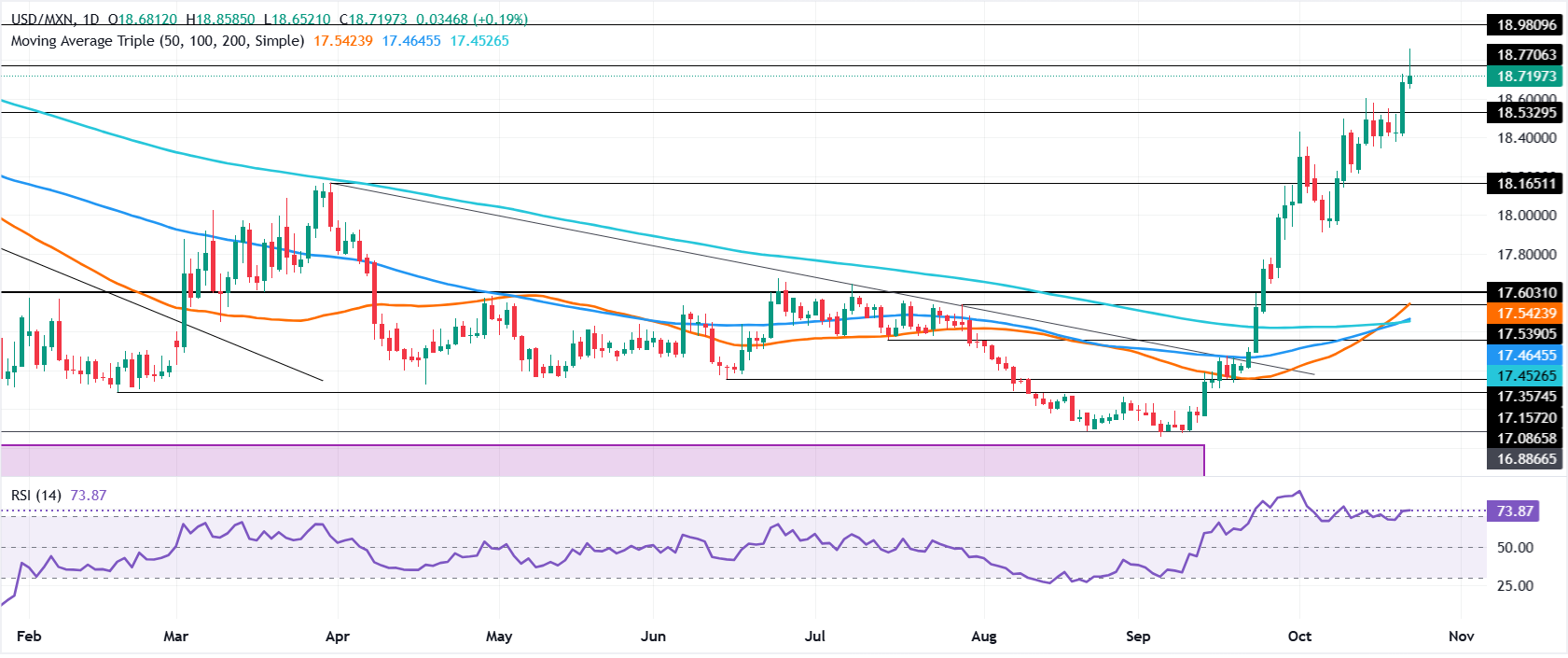Click the Mar date axis label
Image resolution: width=1568 pixels, height=658 pixels.
[175, 636]
